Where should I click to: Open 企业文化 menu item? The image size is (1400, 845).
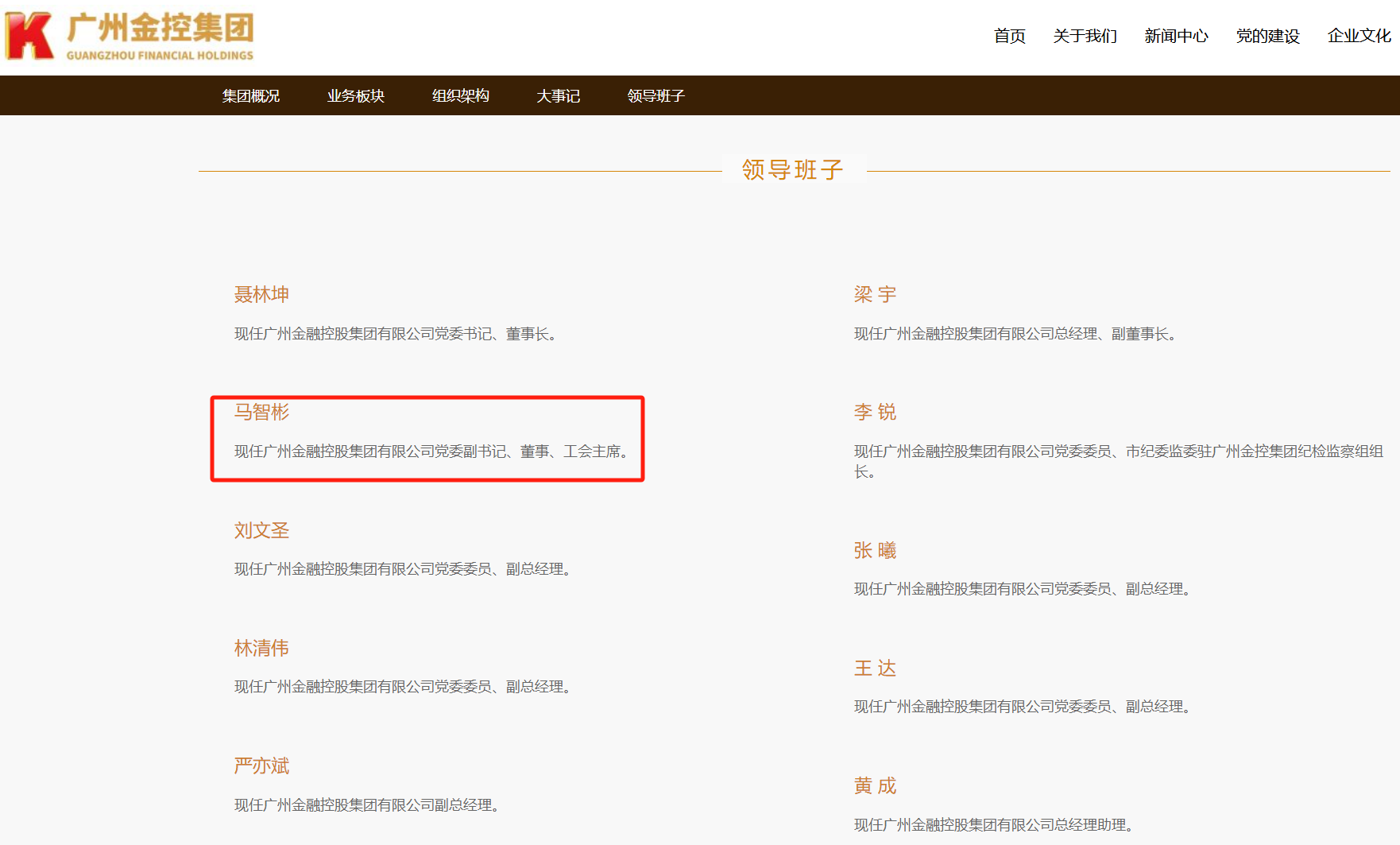tap(1359, 36)
